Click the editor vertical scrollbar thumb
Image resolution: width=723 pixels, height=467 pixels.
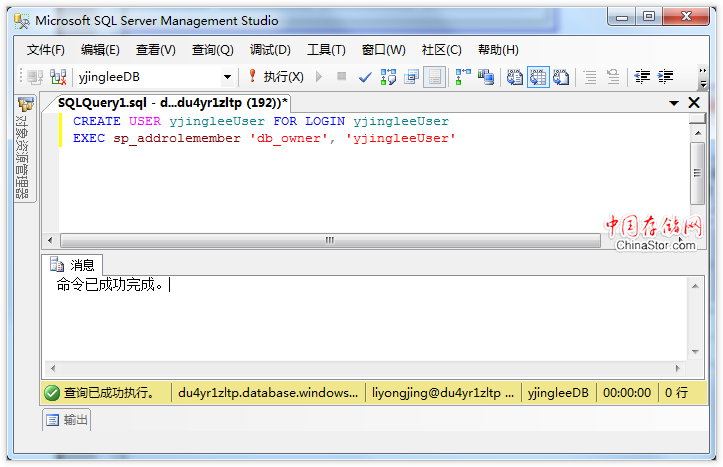click(x=698, y=173)
